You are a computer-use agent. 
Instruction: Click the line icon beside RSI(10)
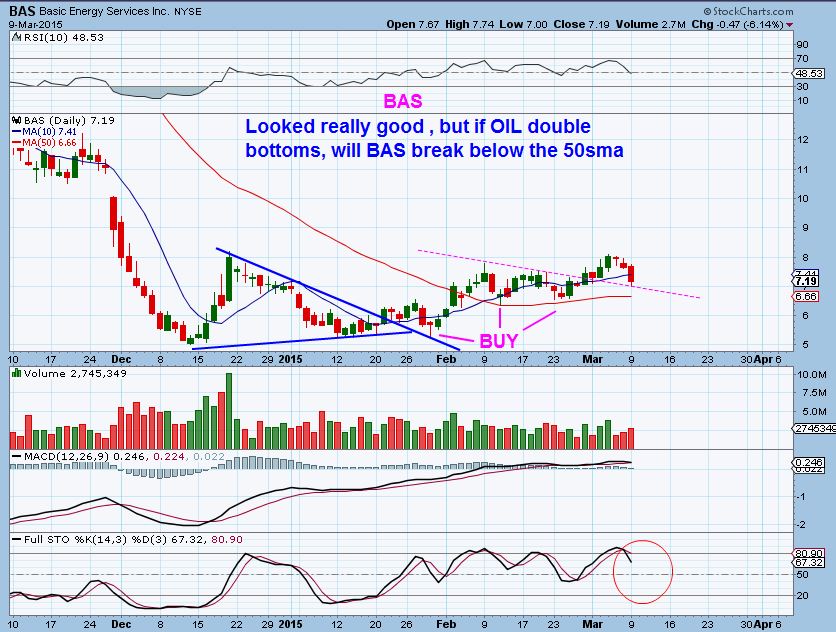[x=17, y=38]
